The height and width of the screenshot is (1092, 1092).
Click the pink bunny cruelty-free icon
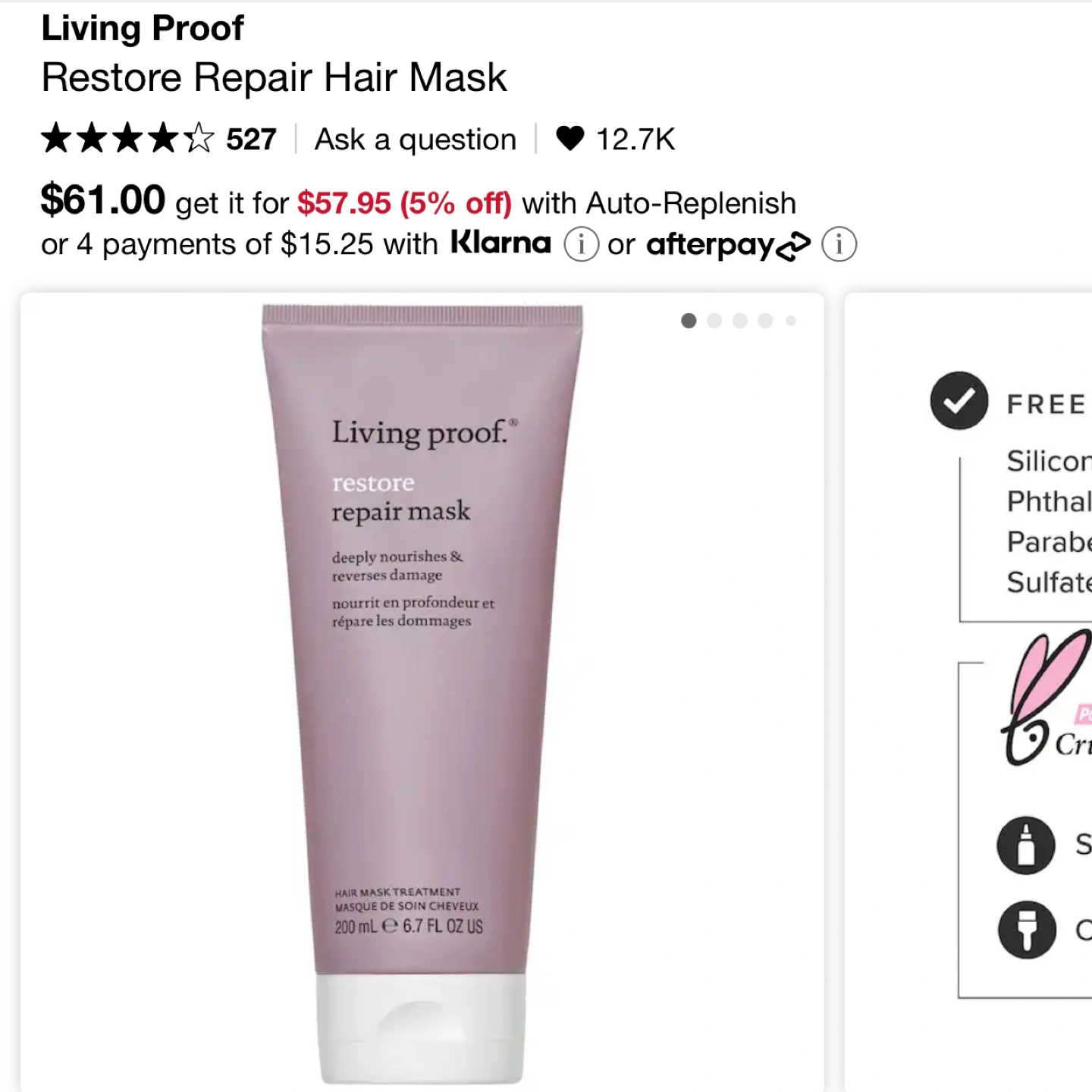[1046, 698]
